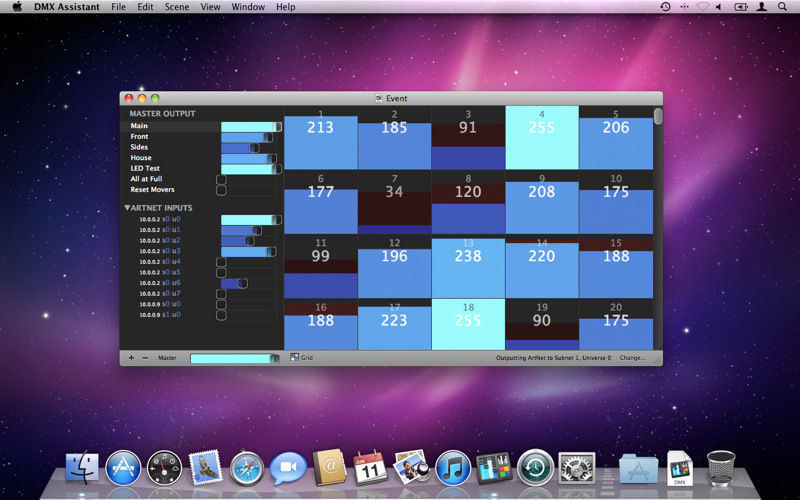Image resolution: width=800 pixels, height=500 pixels.
Task: Collapse the ARTNET INPUTS section
Action: tap(127, 208)
